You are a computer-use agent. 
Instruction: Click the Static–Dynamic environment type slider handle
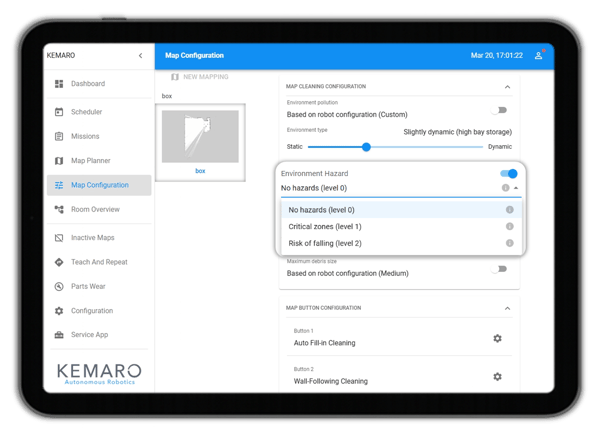click(x=366, y=147)
